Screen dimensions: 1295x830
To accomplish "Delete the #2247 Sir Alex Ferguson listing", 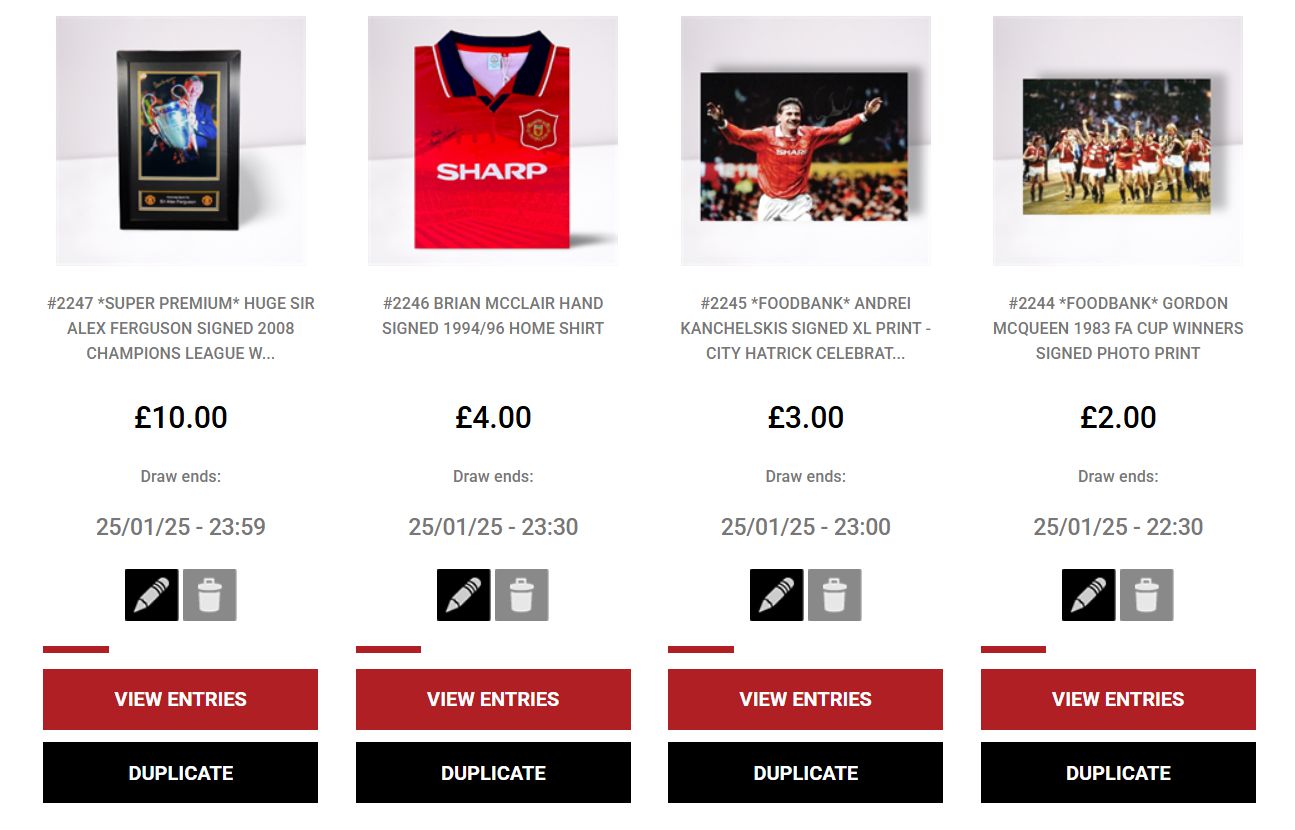I will point(210,595).
